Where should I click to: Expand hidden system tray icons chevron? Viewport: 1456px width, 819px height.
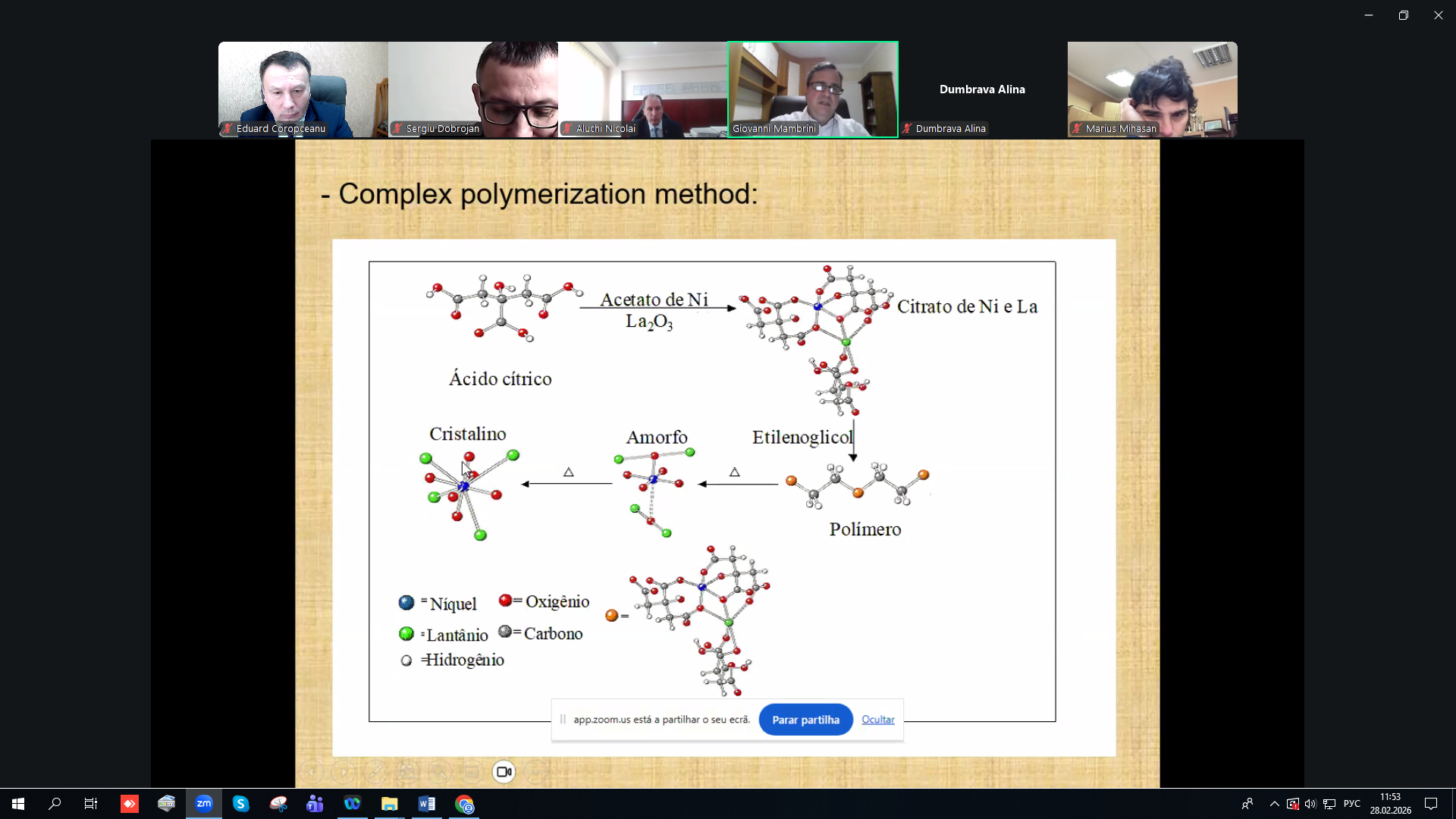[1274, 804]
